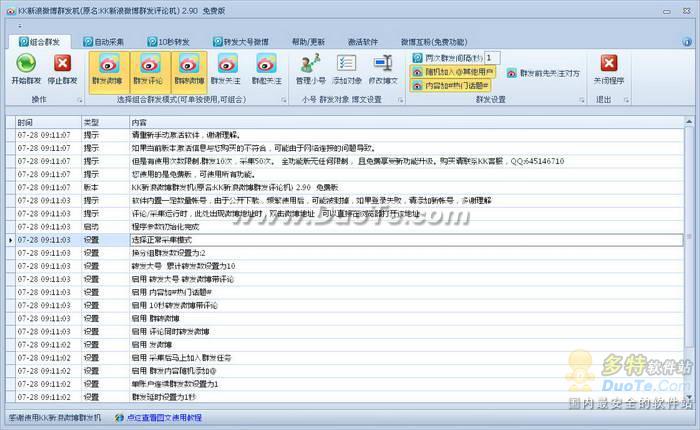
Task: Click the app icon in the title bar
Action: click(11, 11)
